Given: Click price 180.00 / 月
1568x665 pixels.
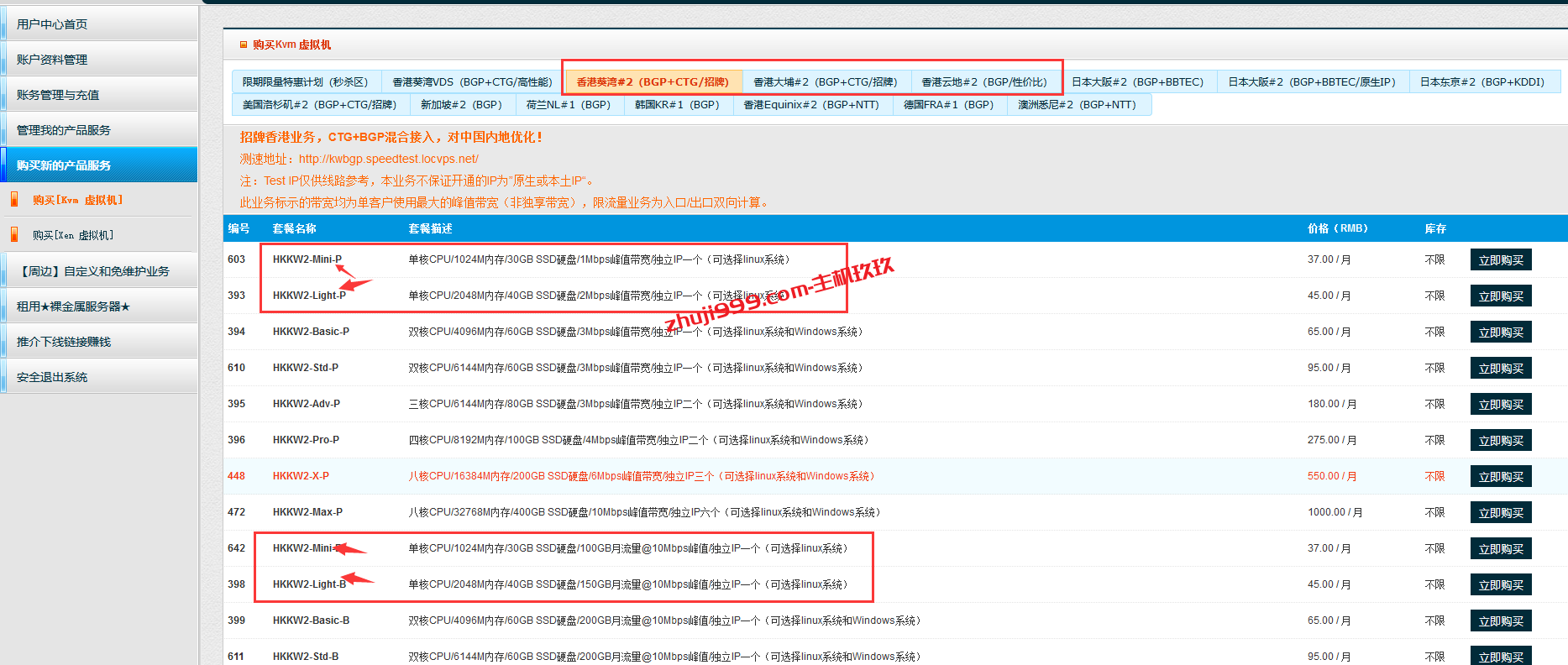Looking at the screenshot, I should click(x=1332, y=404).
